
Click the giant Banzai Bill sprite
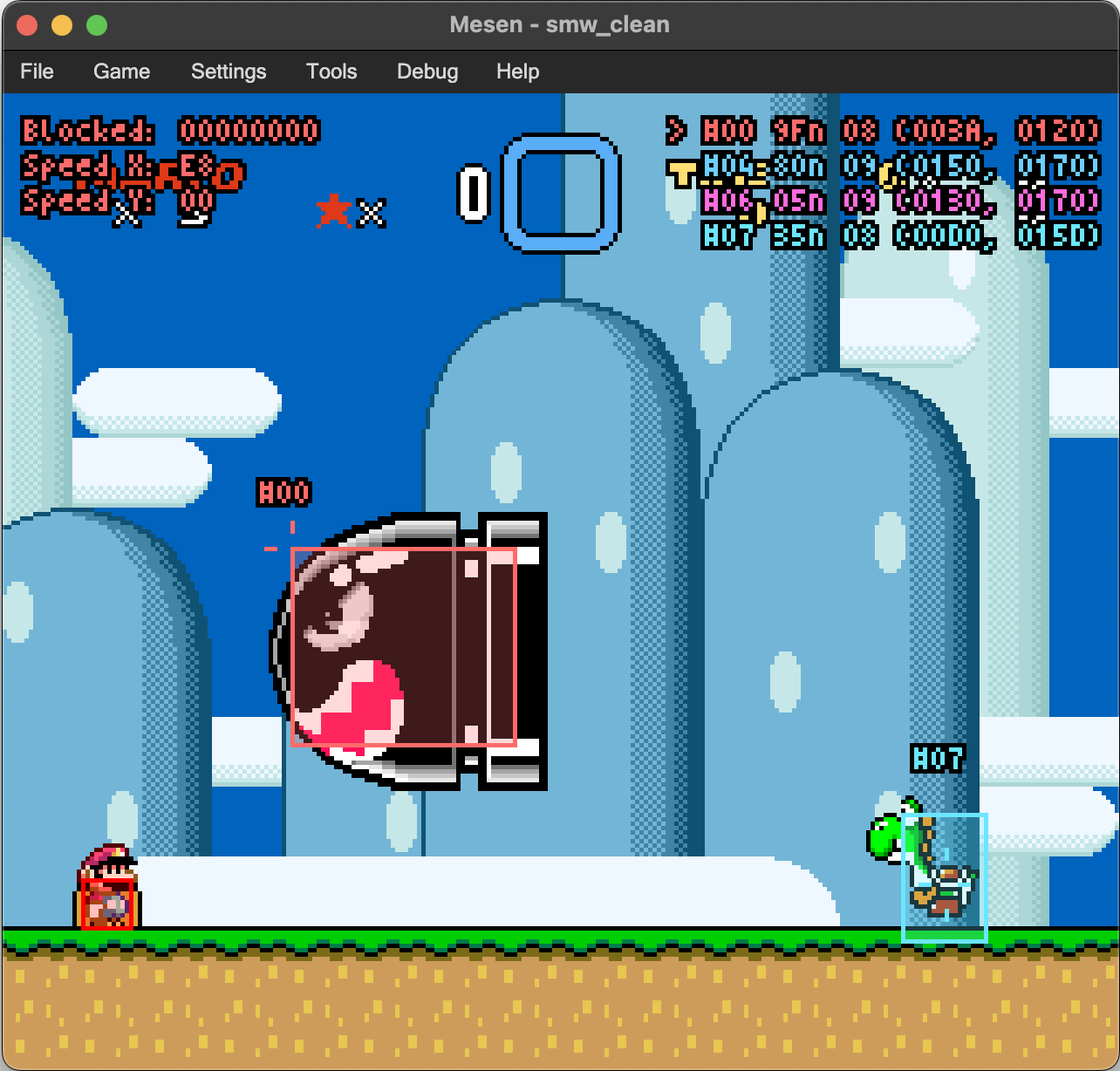(x=408, y=651)
